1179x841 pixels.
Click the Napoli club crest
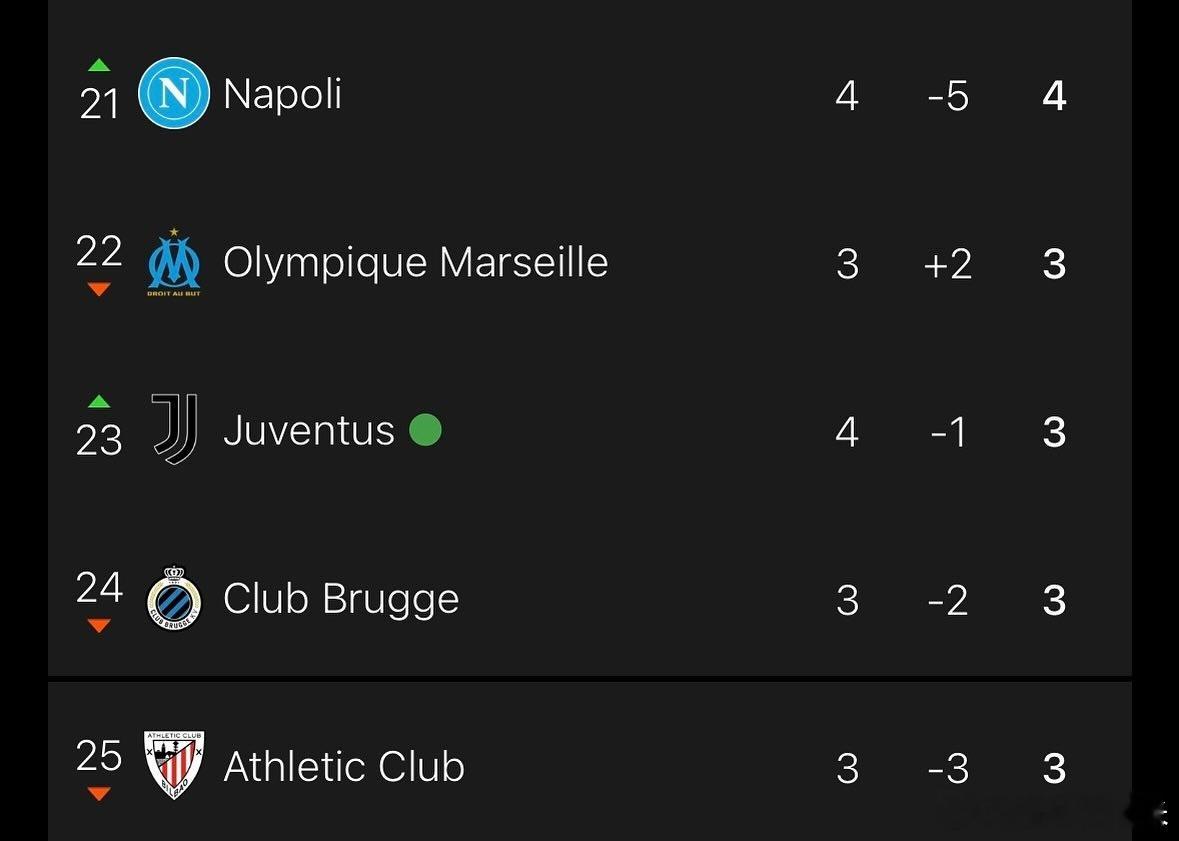coord(174,93)
